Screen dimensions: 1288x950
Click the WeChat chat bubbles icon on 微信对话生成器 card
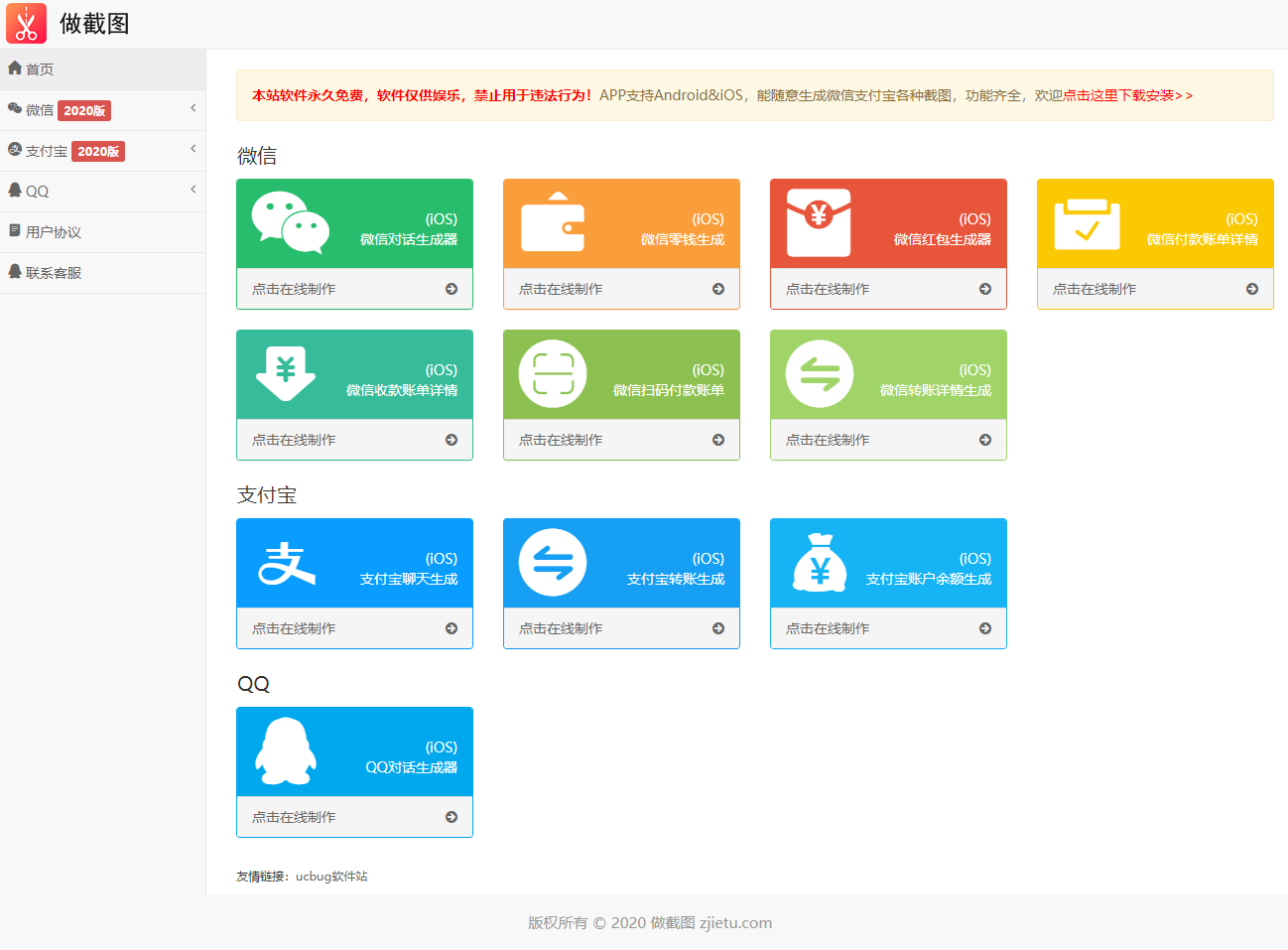(290, 222)
